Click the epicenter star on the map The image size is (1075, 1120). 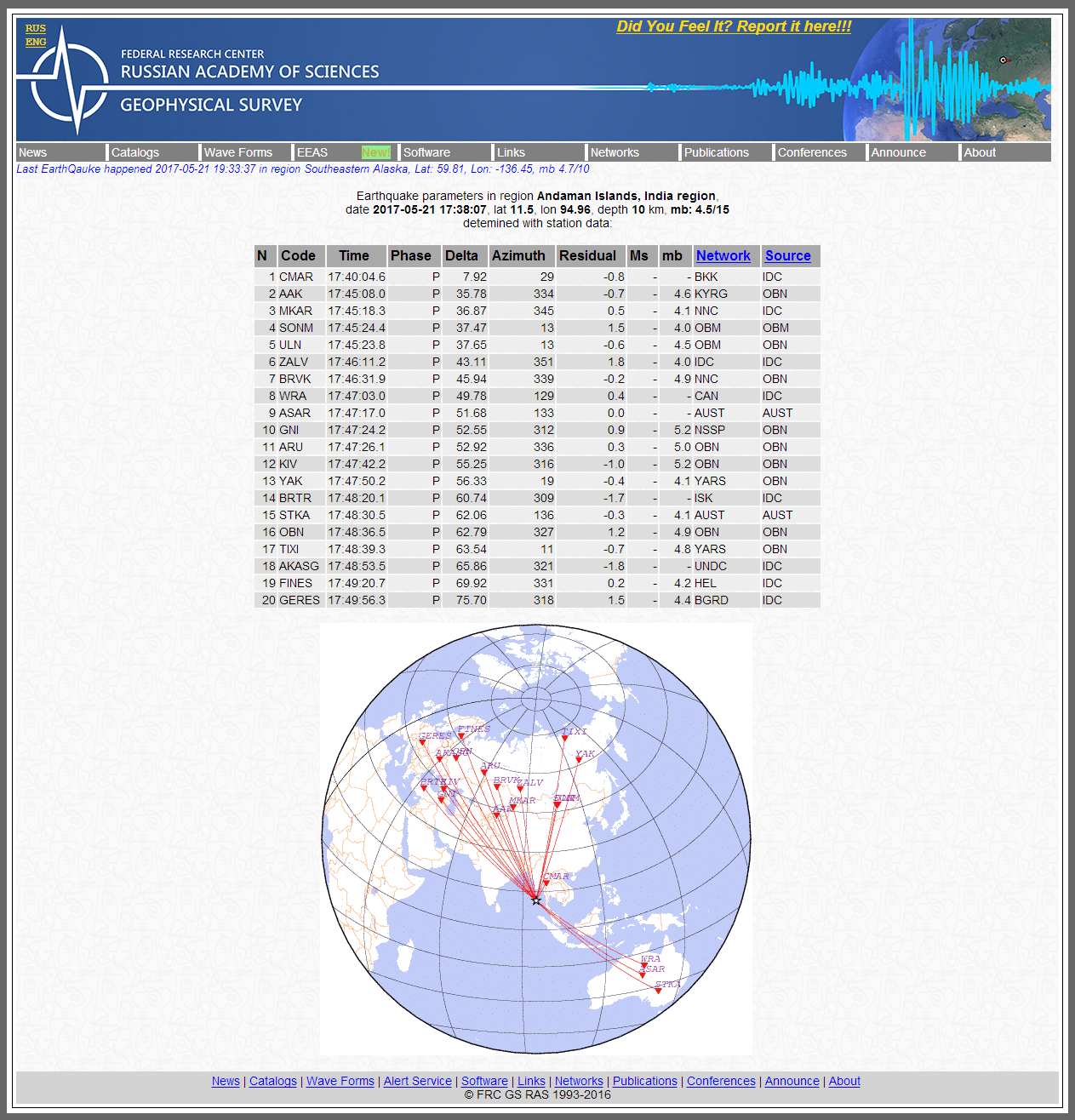536,900
